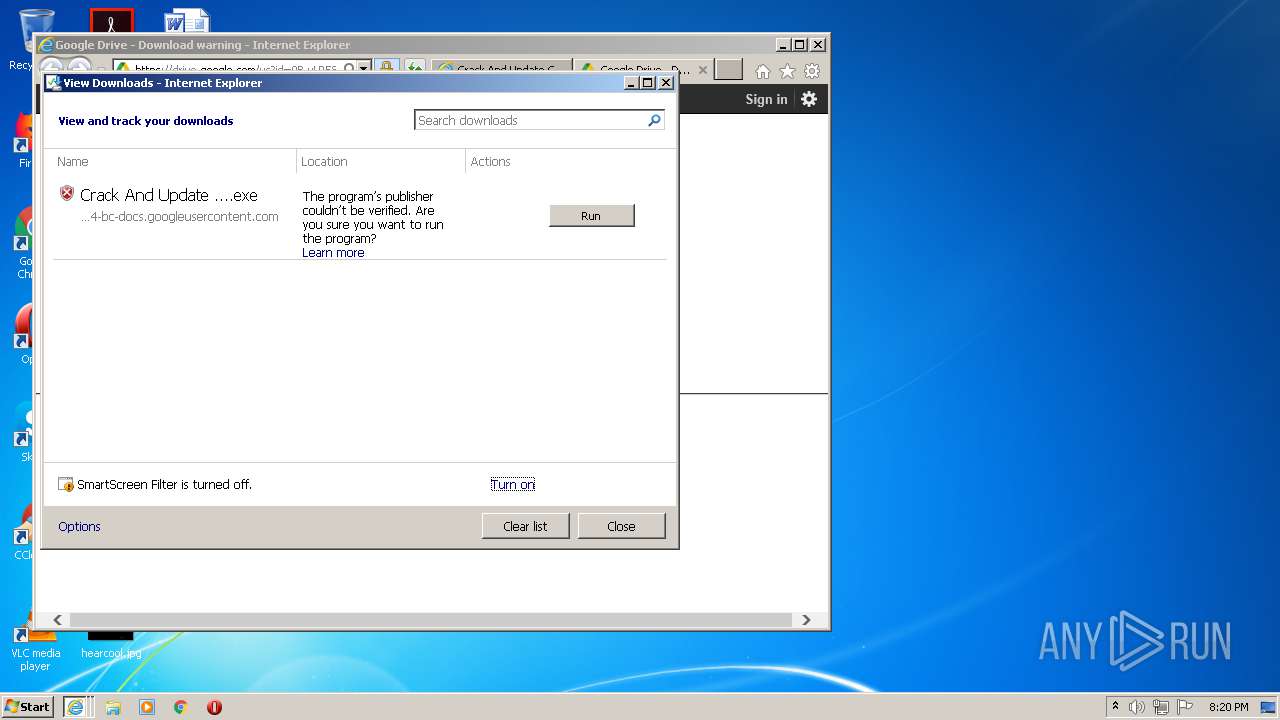Click the SmartScreen Filter status icon

click(66, 485)
